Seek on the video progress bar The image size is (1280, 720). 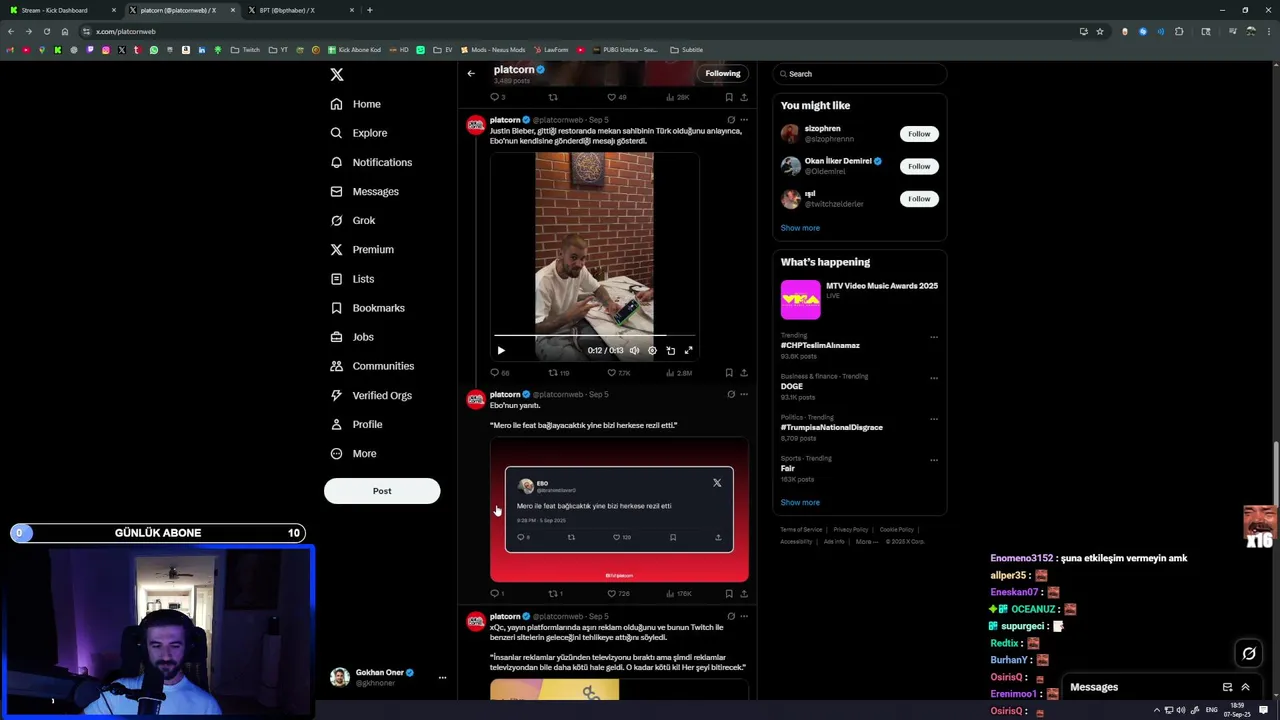(x=594, y=336)
